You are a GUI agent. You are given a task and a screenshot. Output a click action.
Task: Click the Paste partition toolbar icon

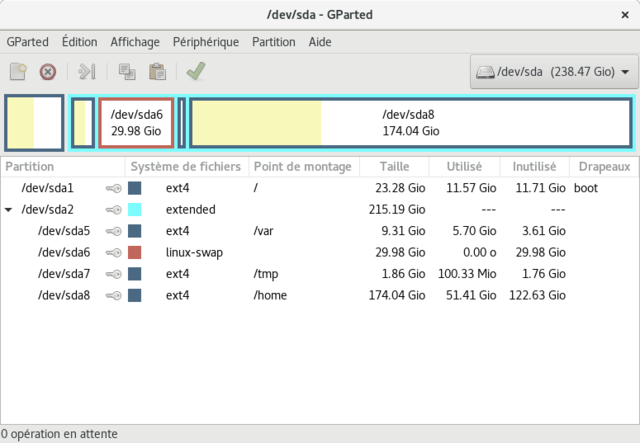[x=157, y=71]
